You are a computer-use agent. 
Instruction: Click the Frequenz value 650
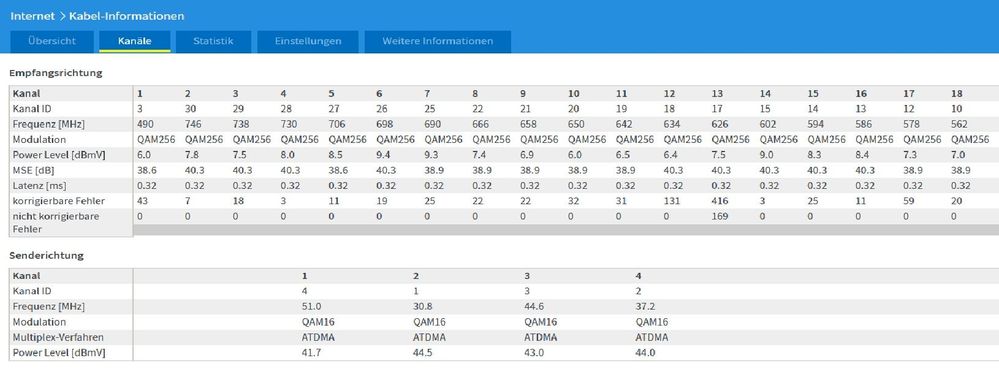(x=577, y=124)
